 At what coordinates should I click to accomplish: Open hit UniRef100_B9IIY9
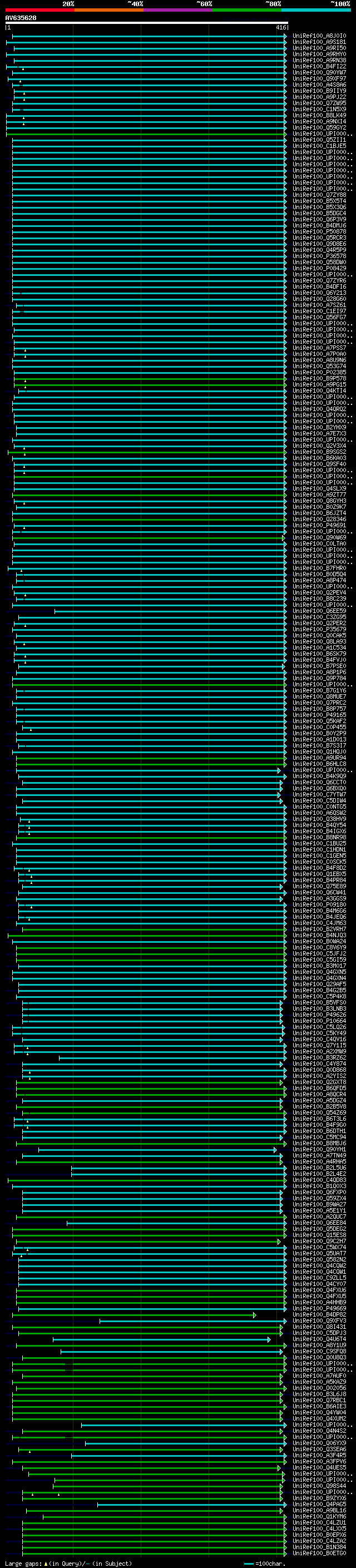click(319, 91)
